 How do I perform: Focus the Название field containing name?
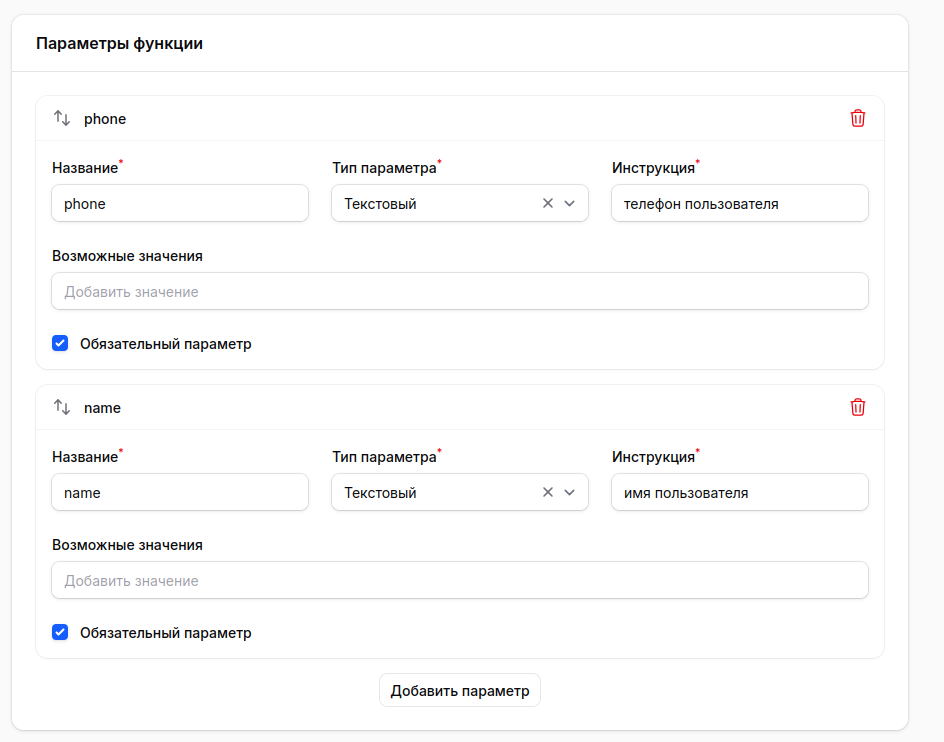180,493
